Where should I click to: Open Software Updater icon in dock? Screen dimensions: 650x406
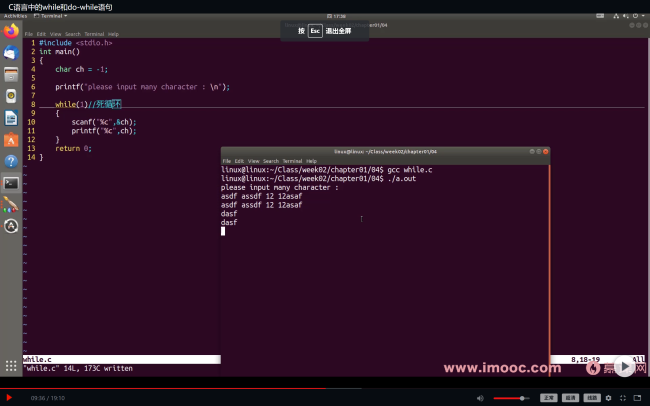click(x=11, y=226)
